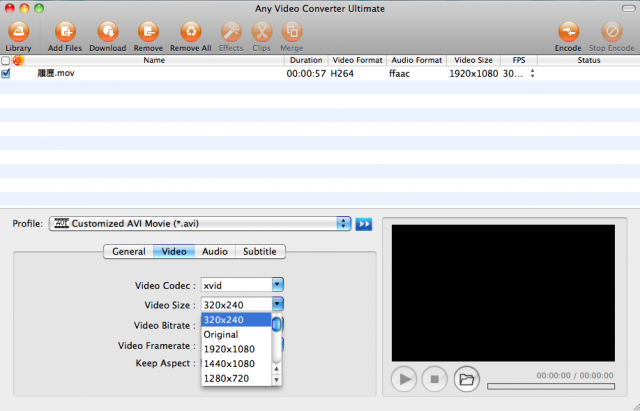
Task: Switch to the Audio tab
Action: pos(215,251)
